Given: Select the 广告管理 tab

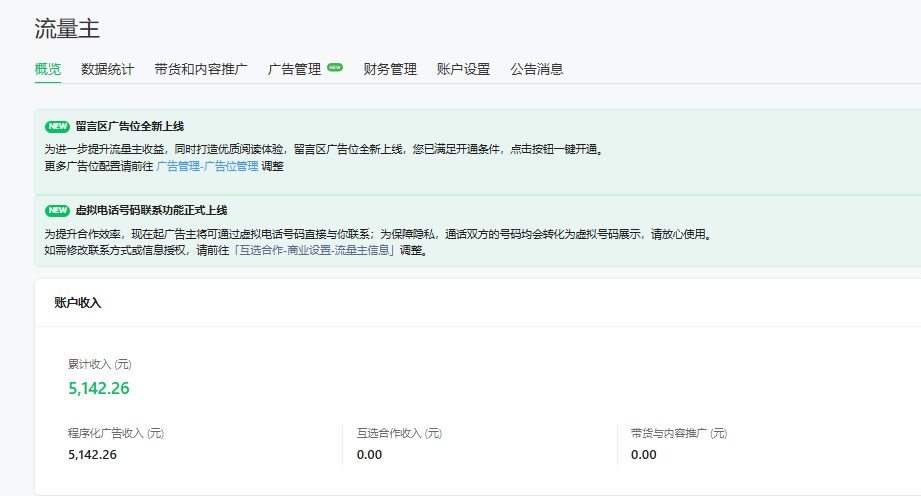Looking at the screenshot, I should (294, 70).
